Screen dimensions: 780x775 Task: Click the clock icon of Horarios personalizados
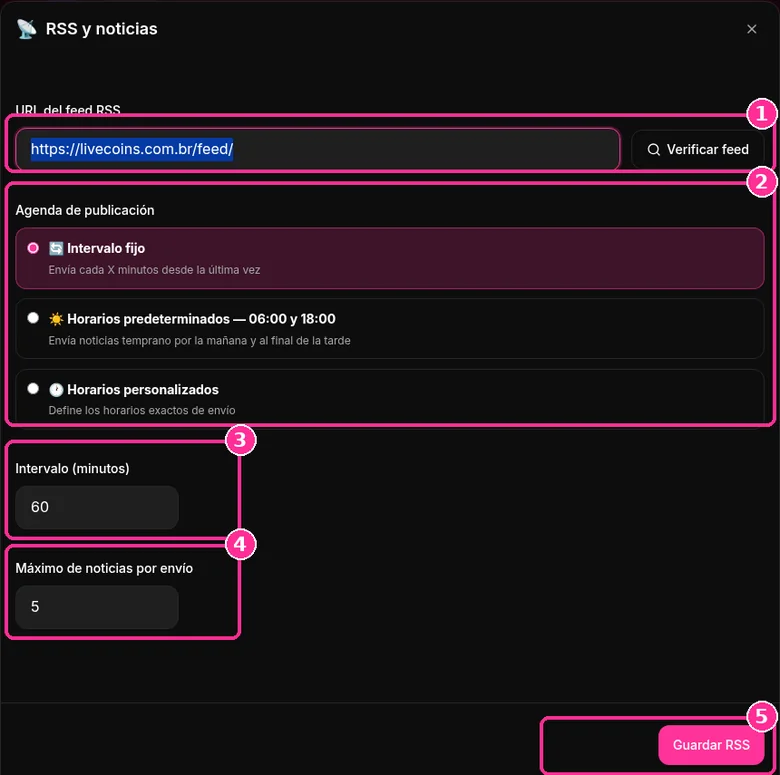[56, 389]
